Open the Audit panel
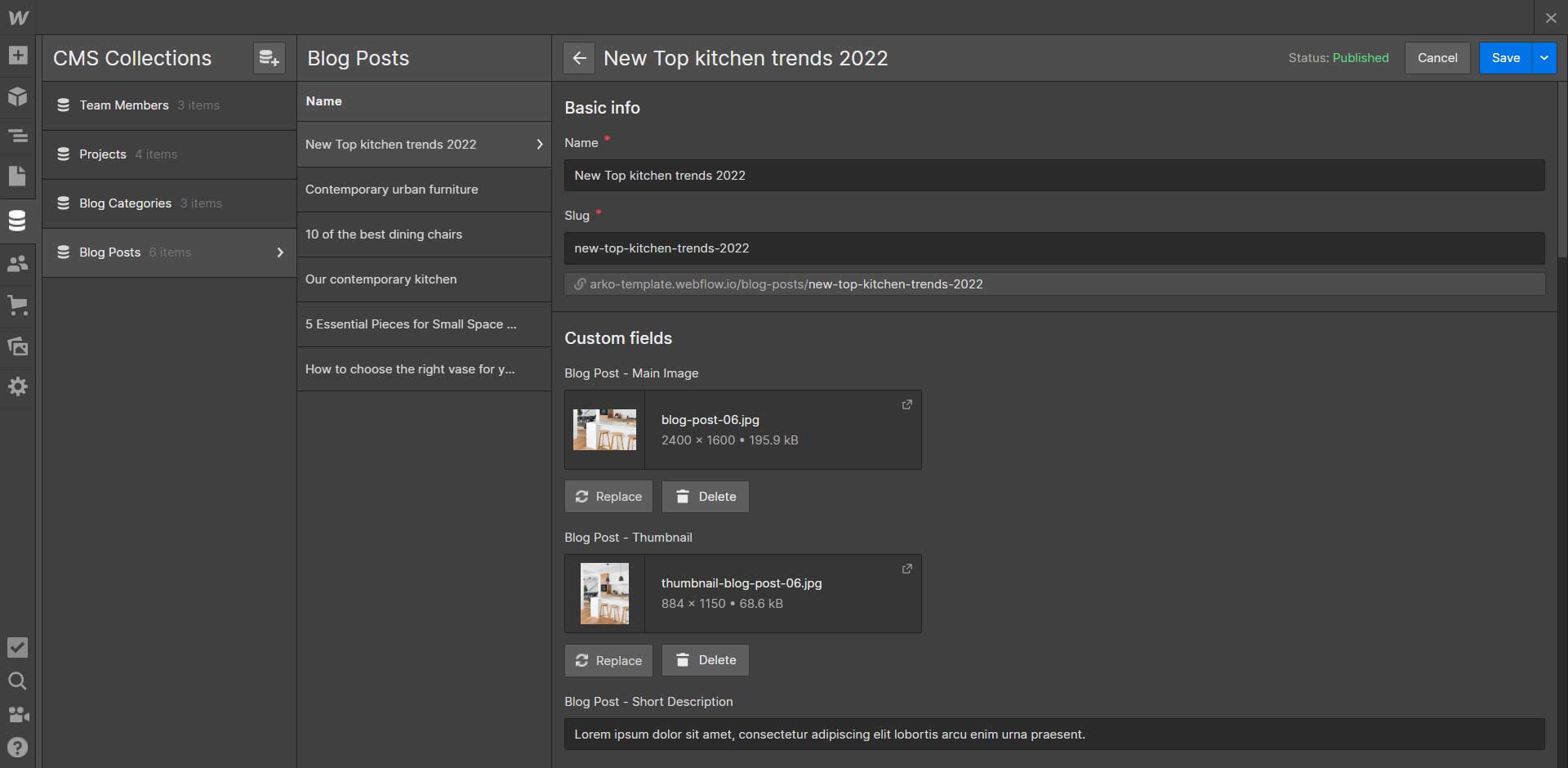1568x768 pixels. pos(17,647)
